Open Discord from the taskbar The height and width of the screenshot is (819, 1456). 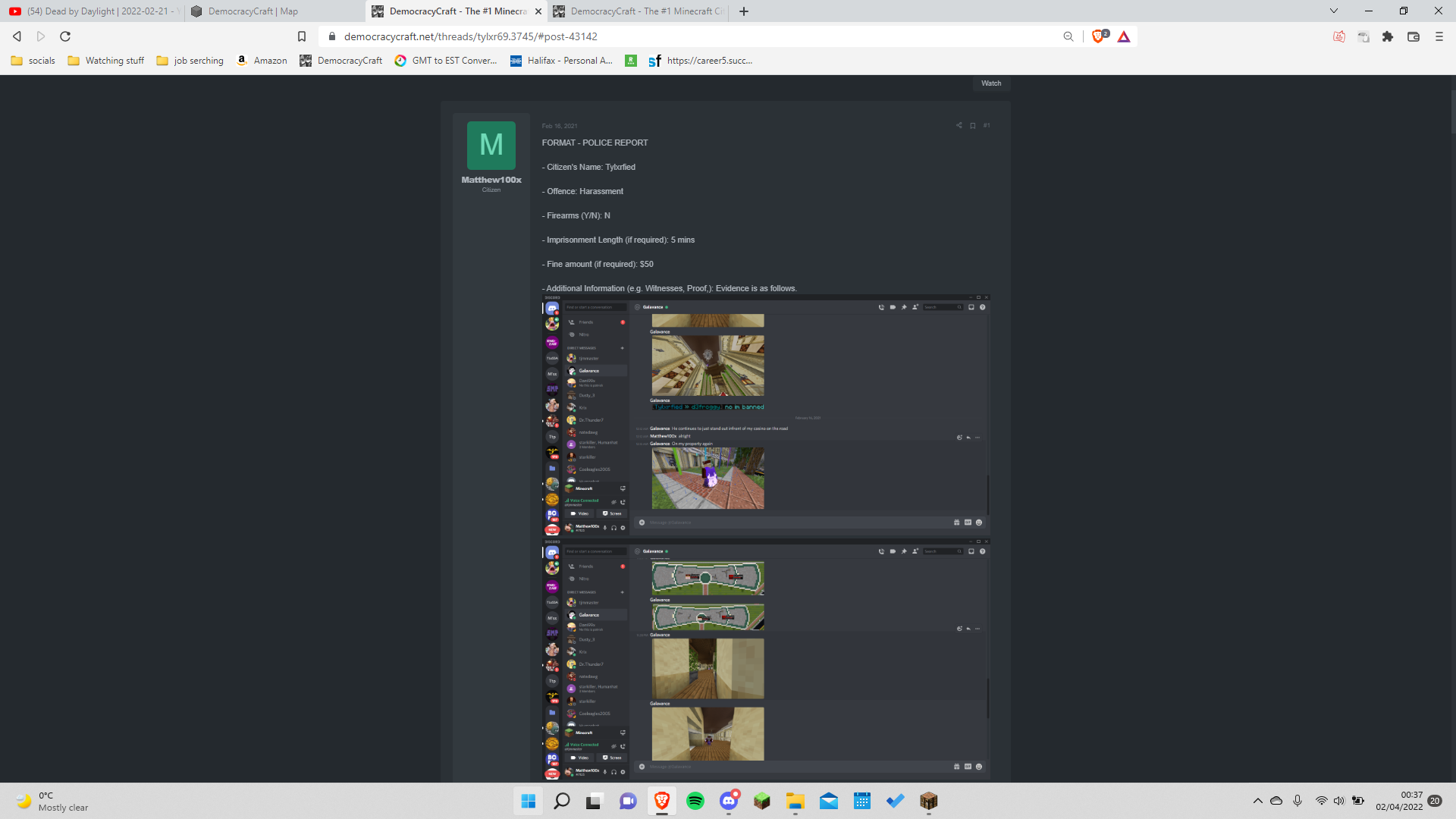click(729, 801)
